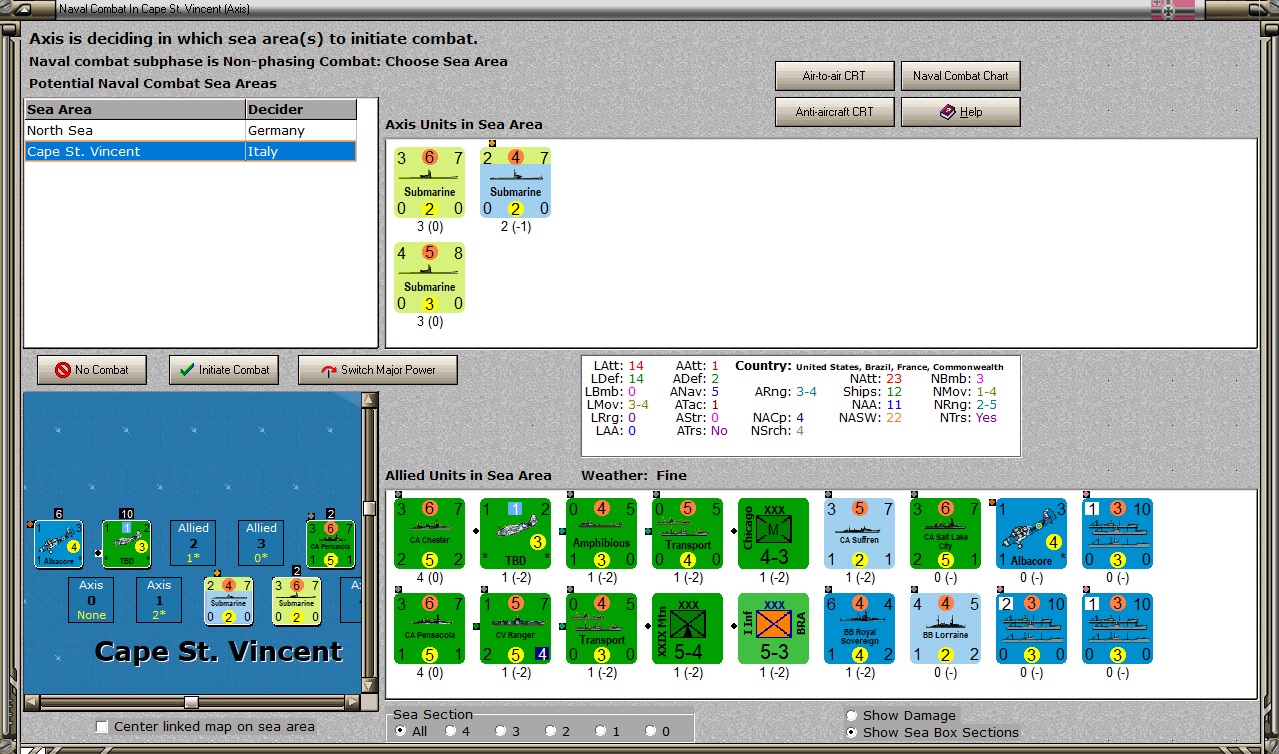
Task: Choose the CA Salt Lake City cruiser
Action: (945, 534)
